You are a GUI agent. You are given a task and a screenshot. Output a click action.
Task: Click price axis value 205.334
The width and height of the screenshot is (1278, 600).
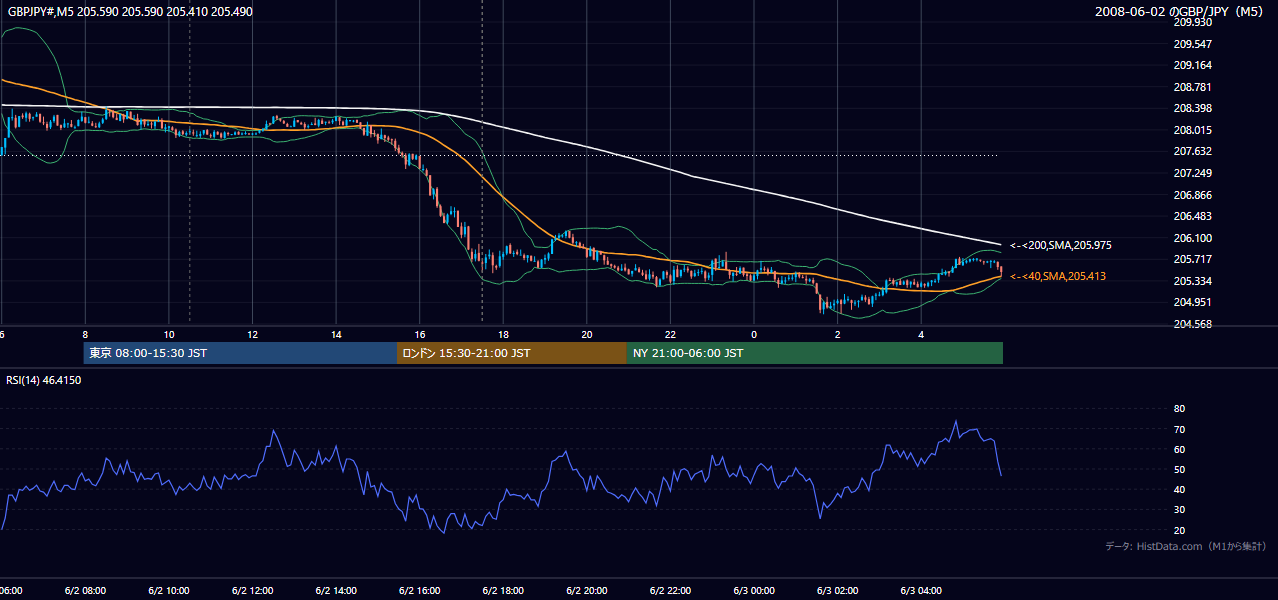1192,281
